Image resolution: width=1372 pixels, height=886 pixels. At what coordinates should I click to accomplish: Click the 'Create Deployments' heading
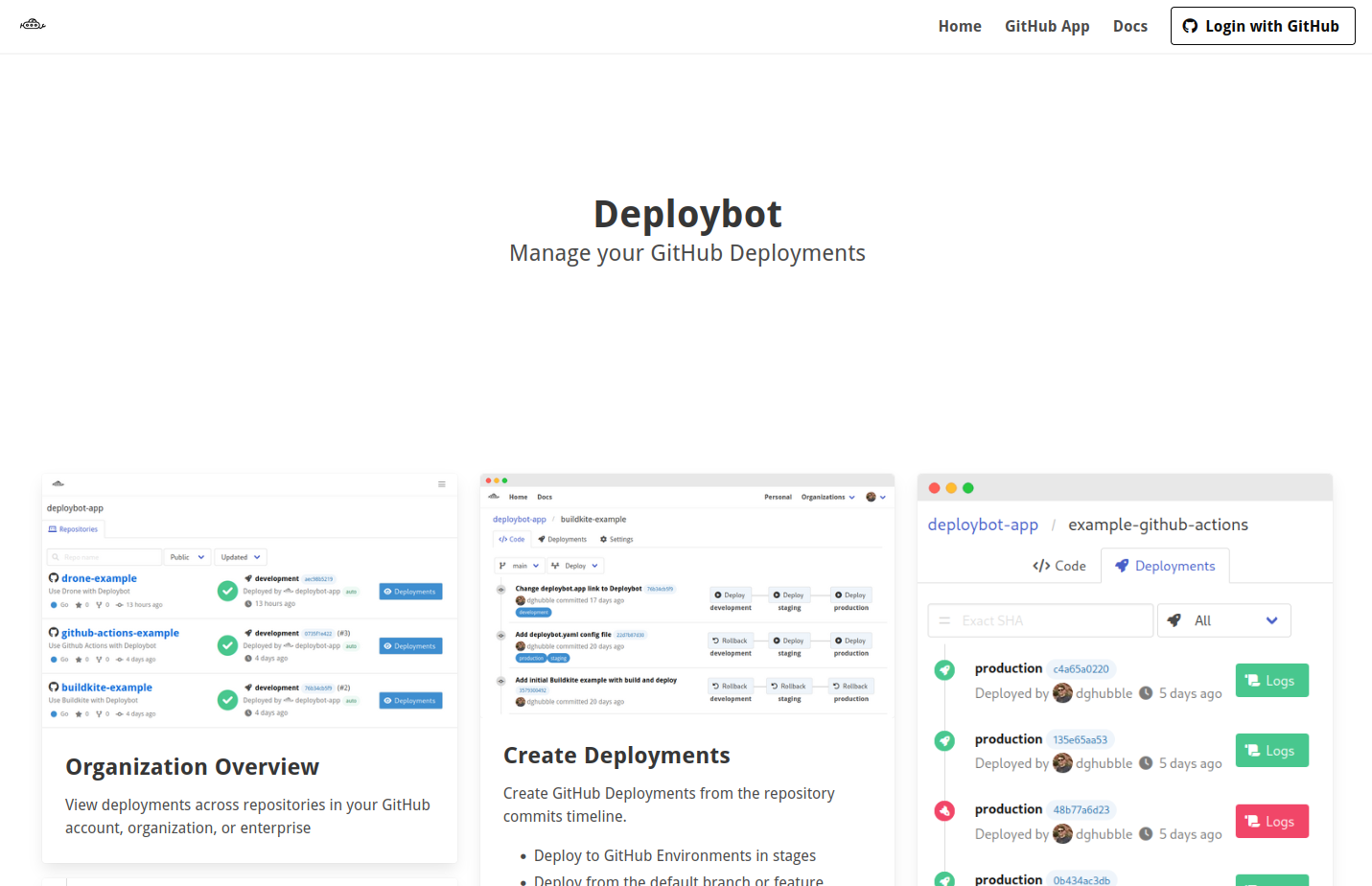[616, 756]
